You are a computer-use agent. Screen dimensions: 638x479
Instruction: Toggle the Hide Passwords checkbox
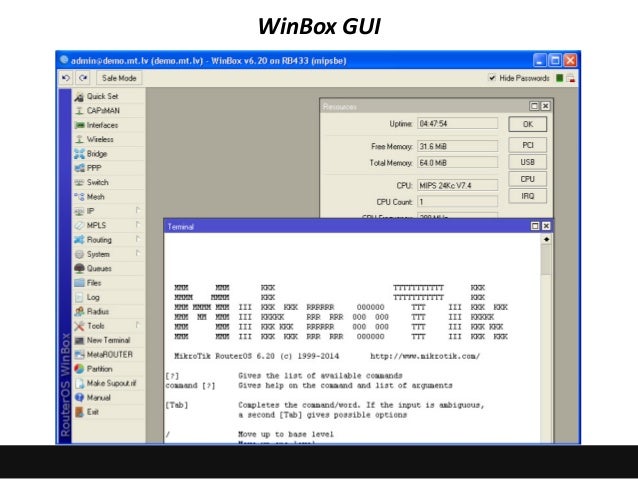click(x=492, y=78)
